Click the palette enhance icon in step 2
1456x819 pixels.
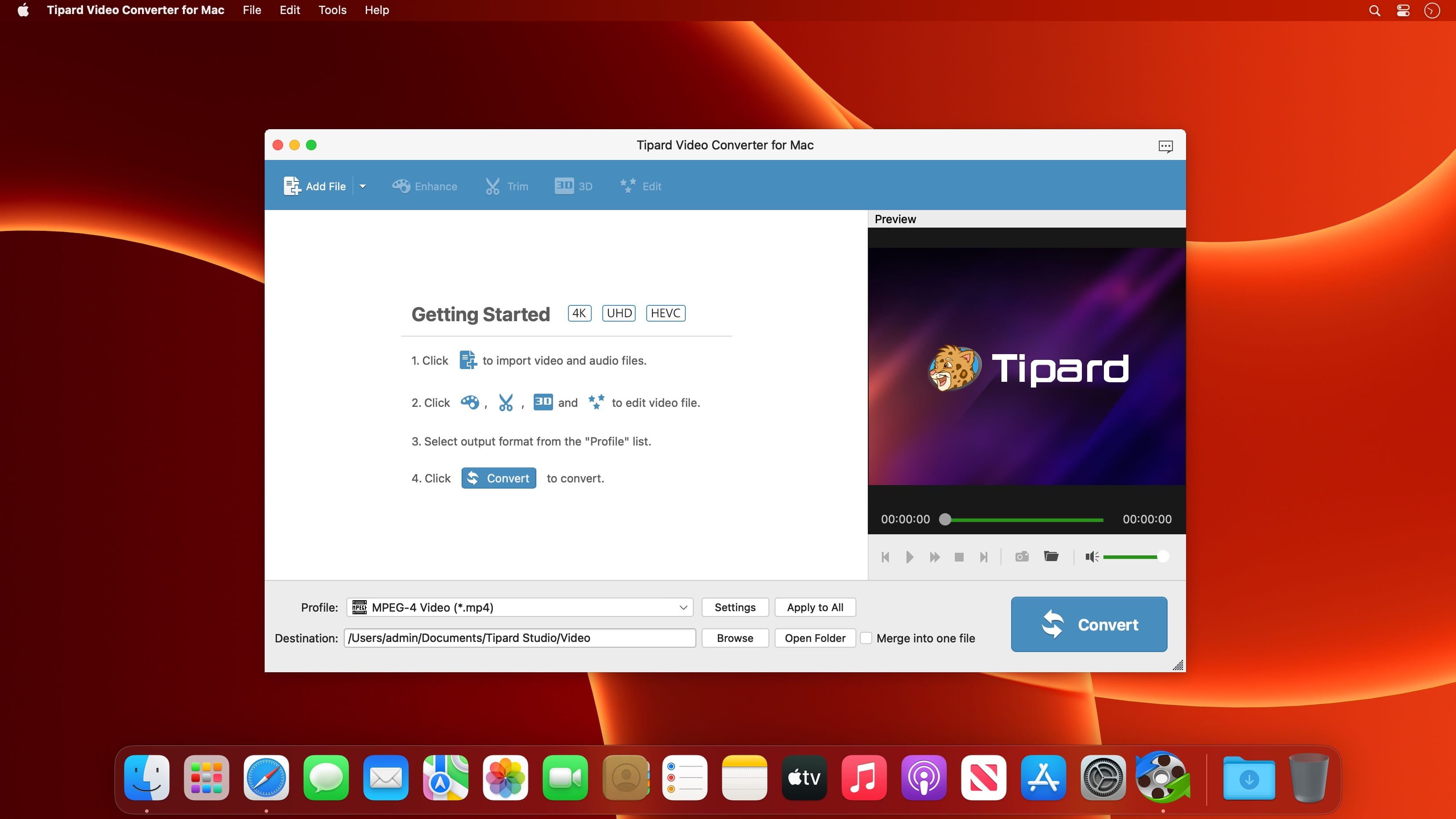point(470,402)
